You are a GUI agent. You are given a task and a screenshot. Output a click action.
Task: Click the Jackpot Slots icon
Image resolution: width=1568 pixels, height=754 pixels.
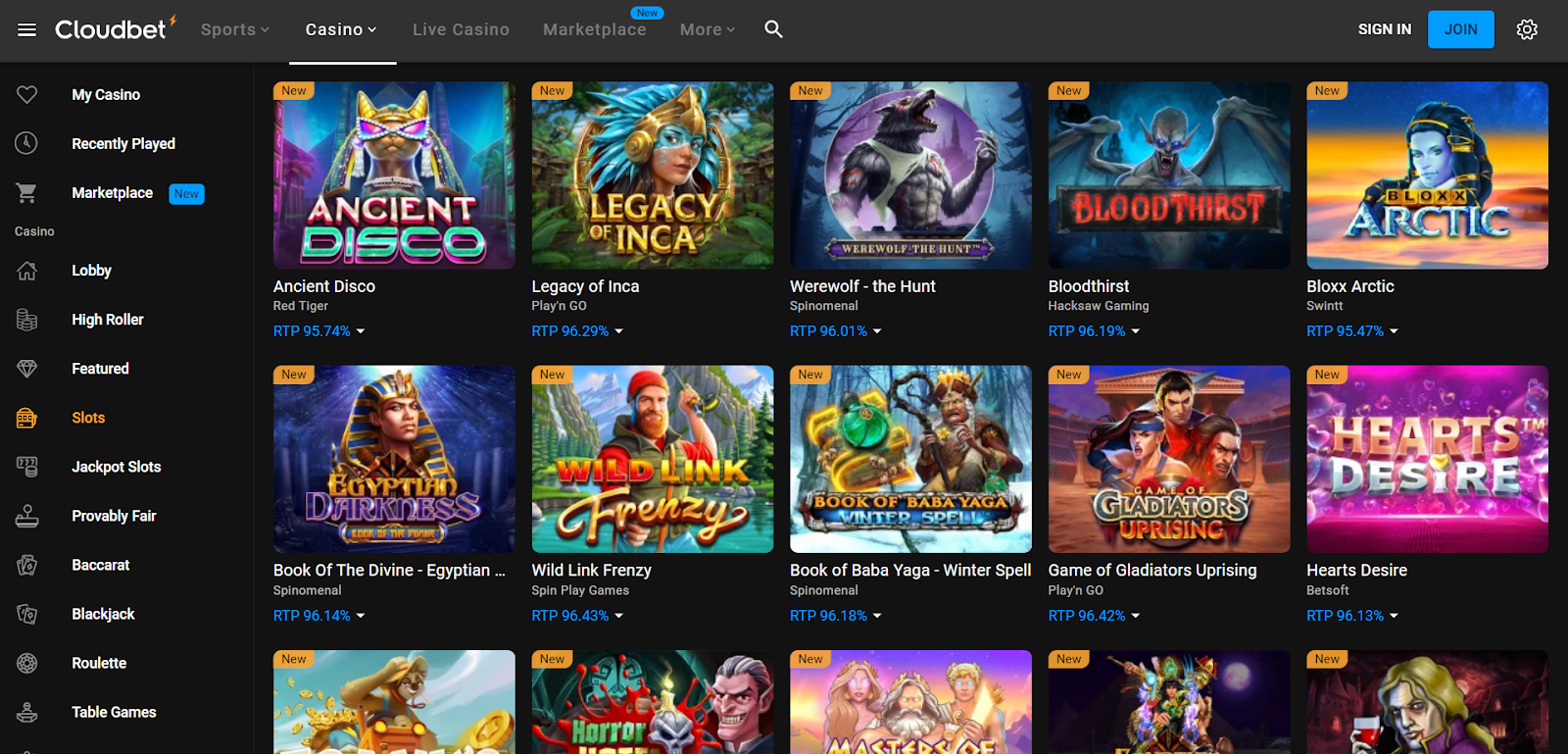(27, 467)
